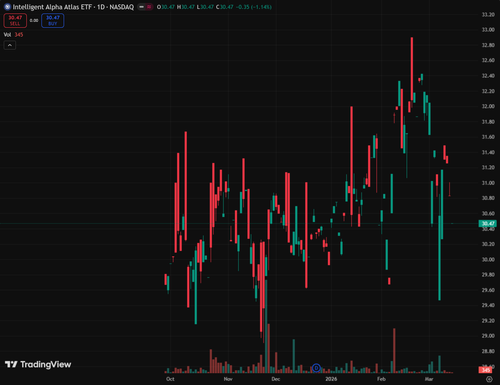Click the Dec label on the time axis
This screenshot has width=500, height=385.
point(276,379)
